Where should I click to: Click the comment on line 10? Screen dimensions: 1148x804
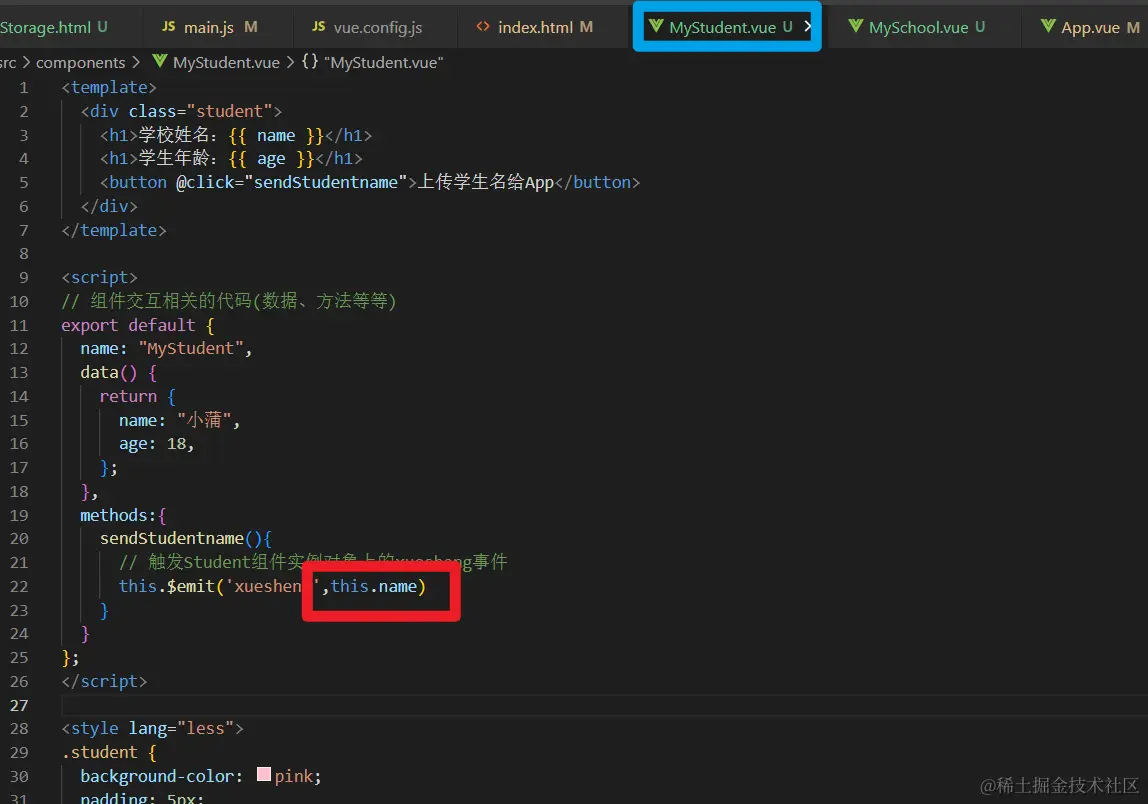[228, 301]
